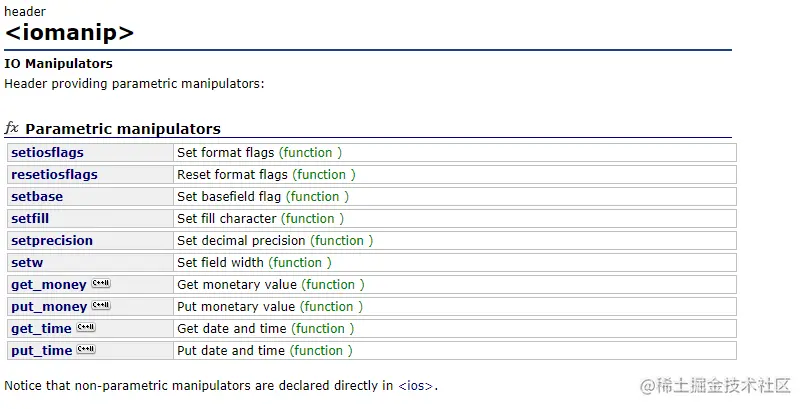Click the <ios> header link in the notice
Viewport: 805px width, 409px height.
click(x=416, y=385)
